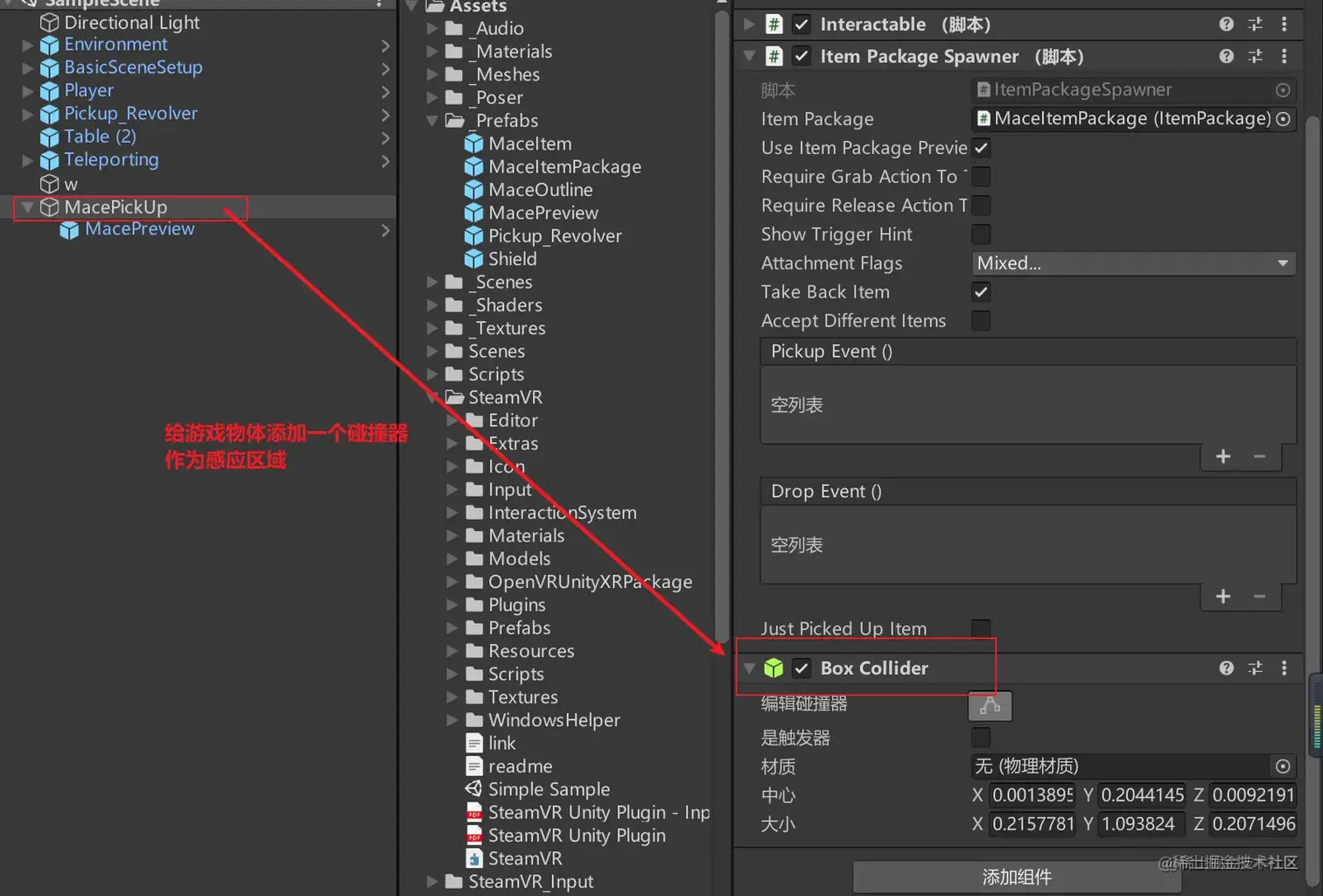Image resolution: width=1323 pixels, height=896 pixels.
Task: Open the Attachment Flags Mixed dropdown
Action: [1133, 263]
